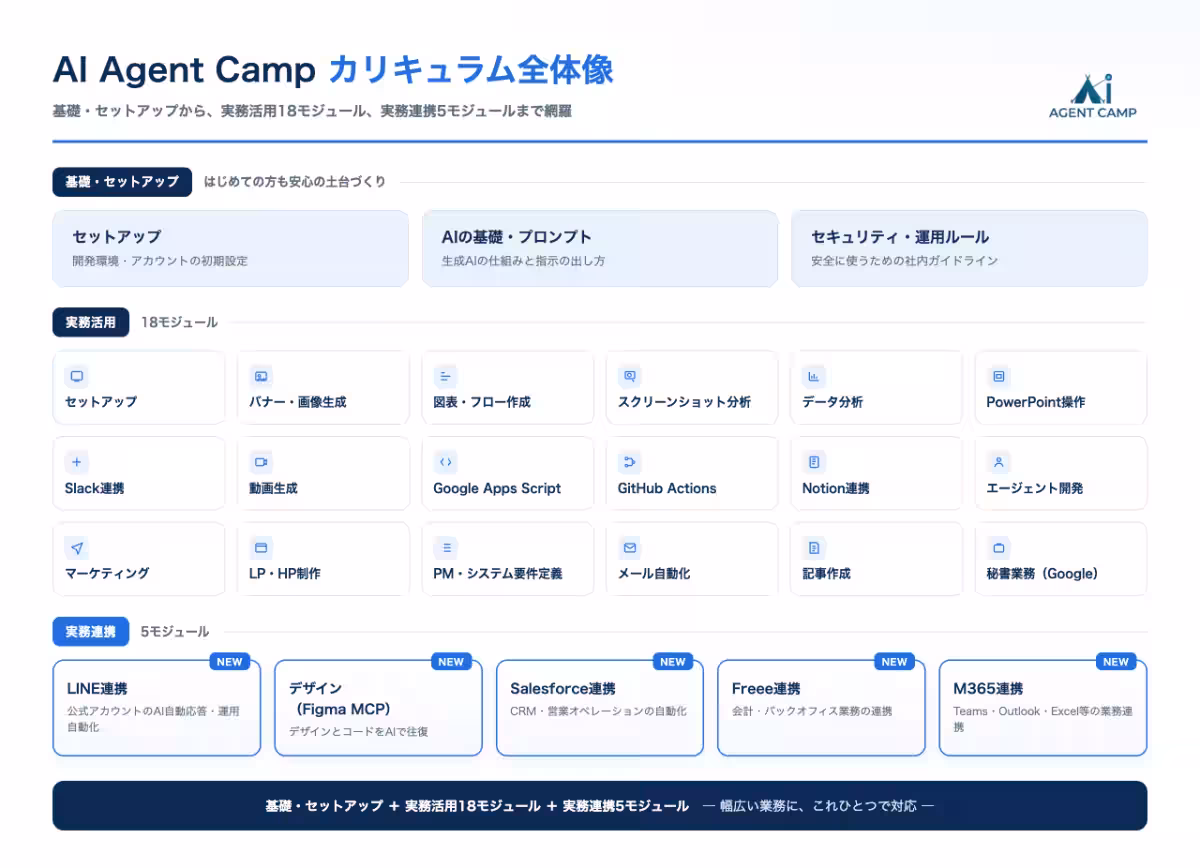The width and height of the screenshot is (1200, 868).
Task: Click the AI Agent Camp tent logo
Action: tap(1092, 96)
